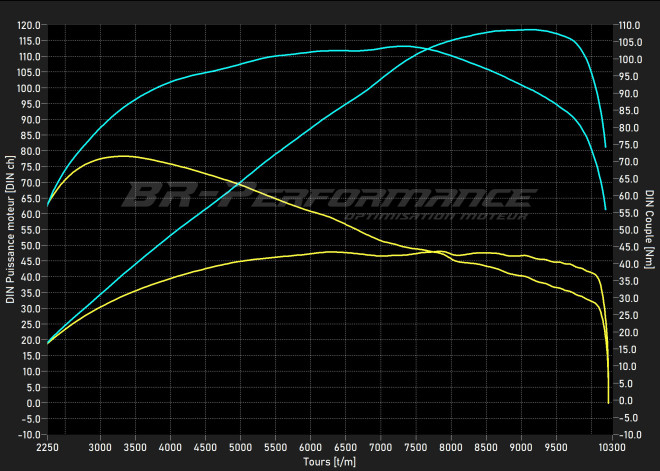This screenshot has height=471, width=660.
Task: Click the 0.0 label on the left power axis
Action: point(33,403)
